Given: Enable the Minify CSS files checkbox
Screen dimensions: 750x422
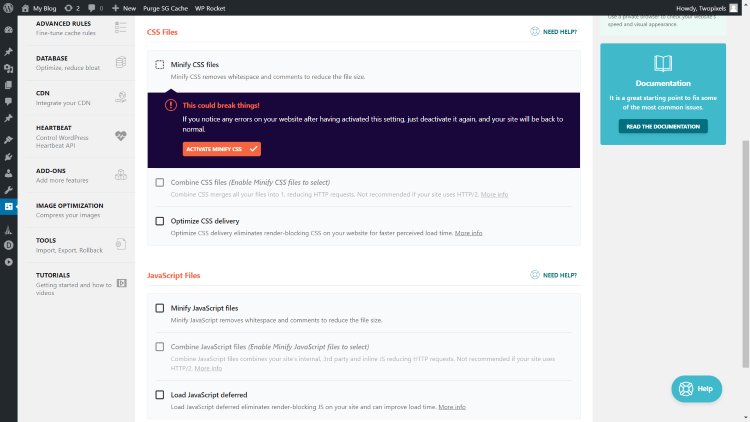Looking at the screenshot, I should (160, 65).
